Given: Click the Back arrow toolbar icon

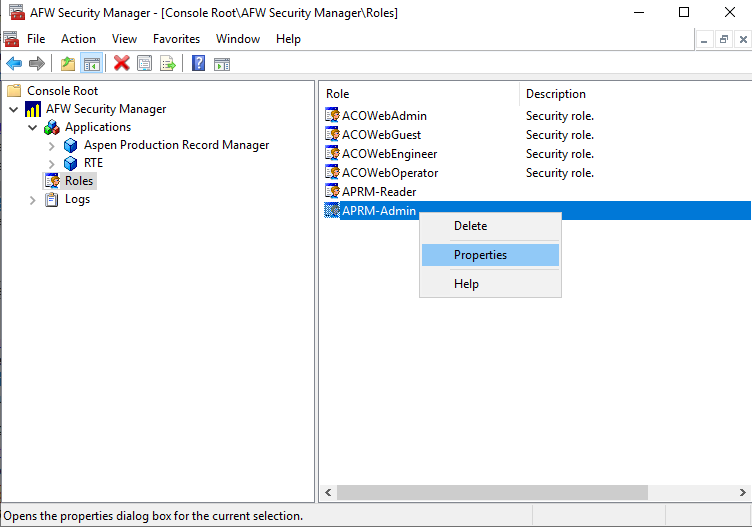Looking at the screenshot, I should click(x=14, y=64).
